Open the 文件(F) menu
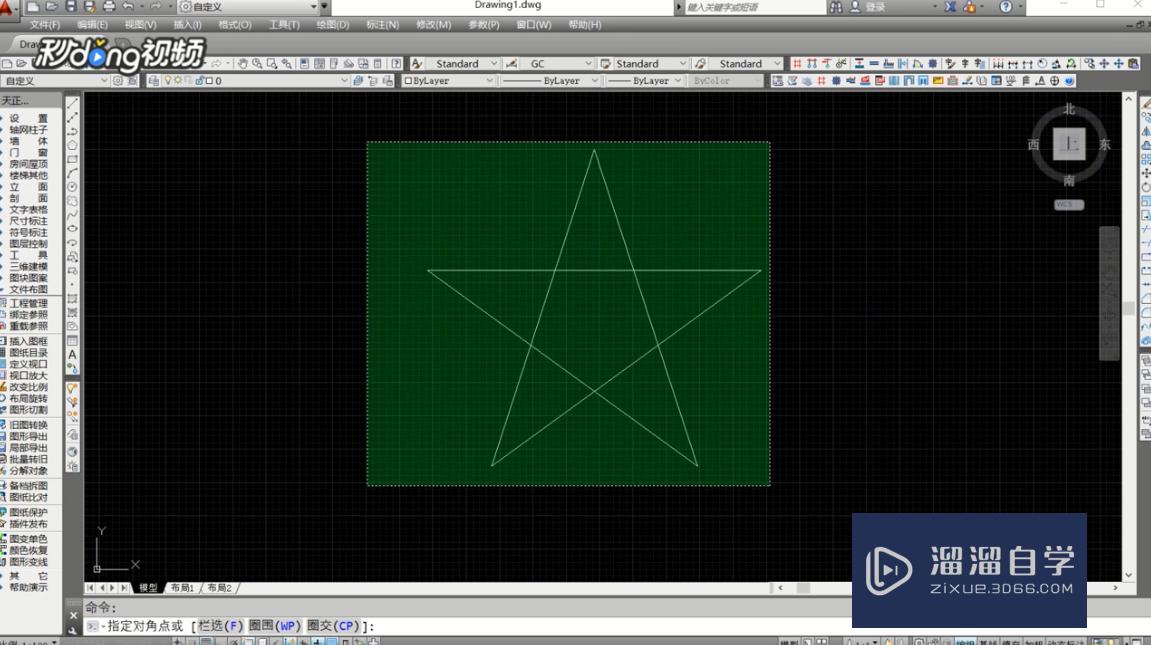The image size is (1151, 645). point(46,25)
